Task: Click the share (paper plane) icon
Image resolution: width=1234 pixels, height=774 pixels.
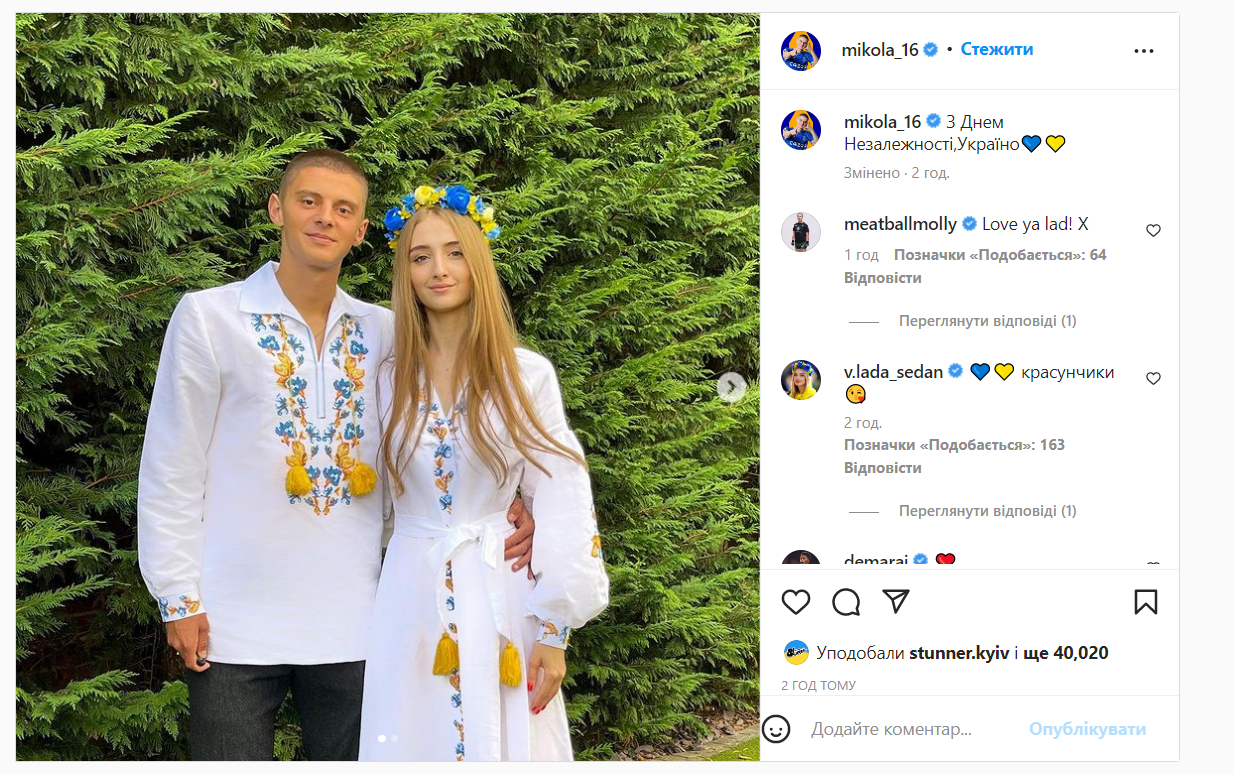Action: (x=897, y=601)
